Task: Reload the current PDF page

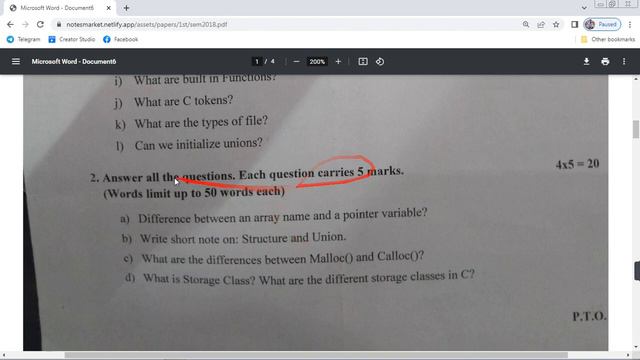Action: (x=40, y=24)
